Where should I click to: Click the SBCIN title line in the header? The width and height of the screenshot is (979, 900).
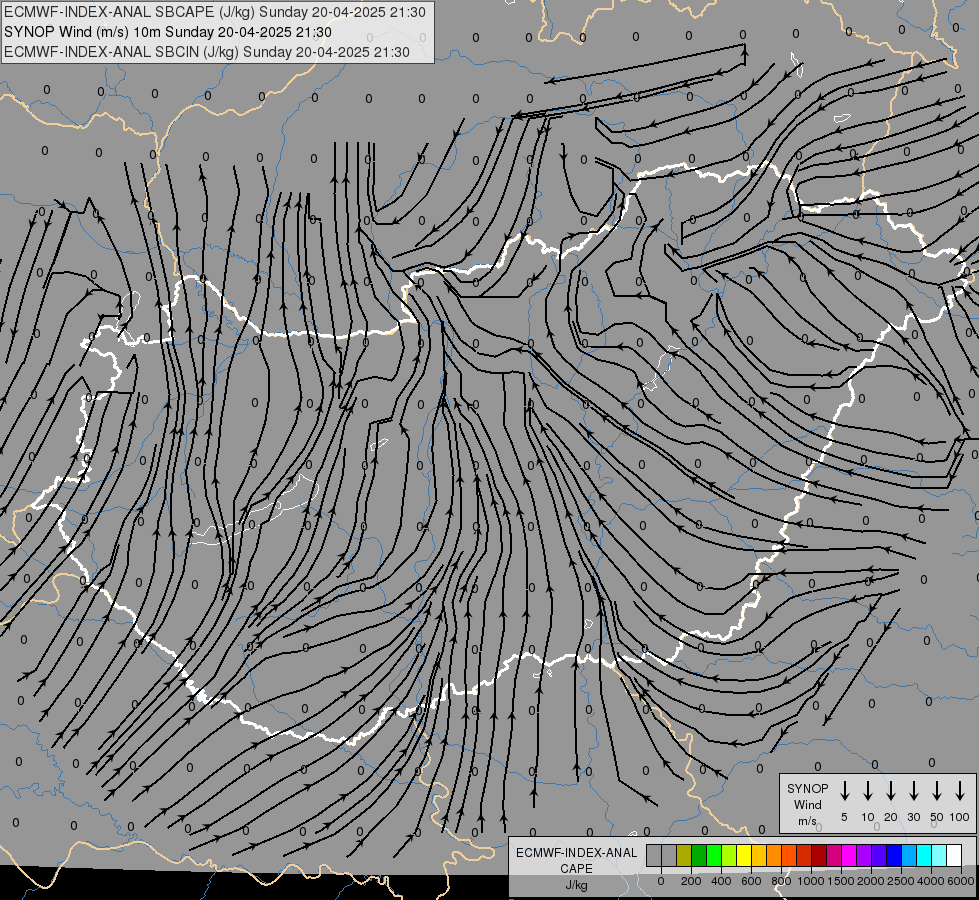[207, 52]
